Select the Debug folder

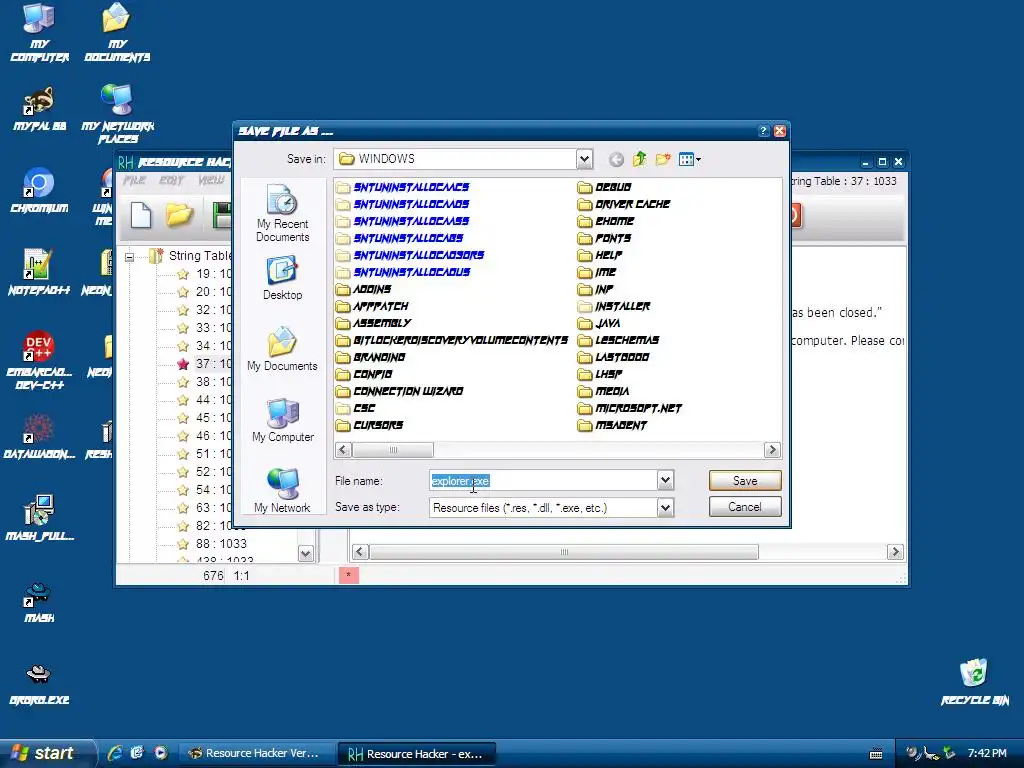605,187
